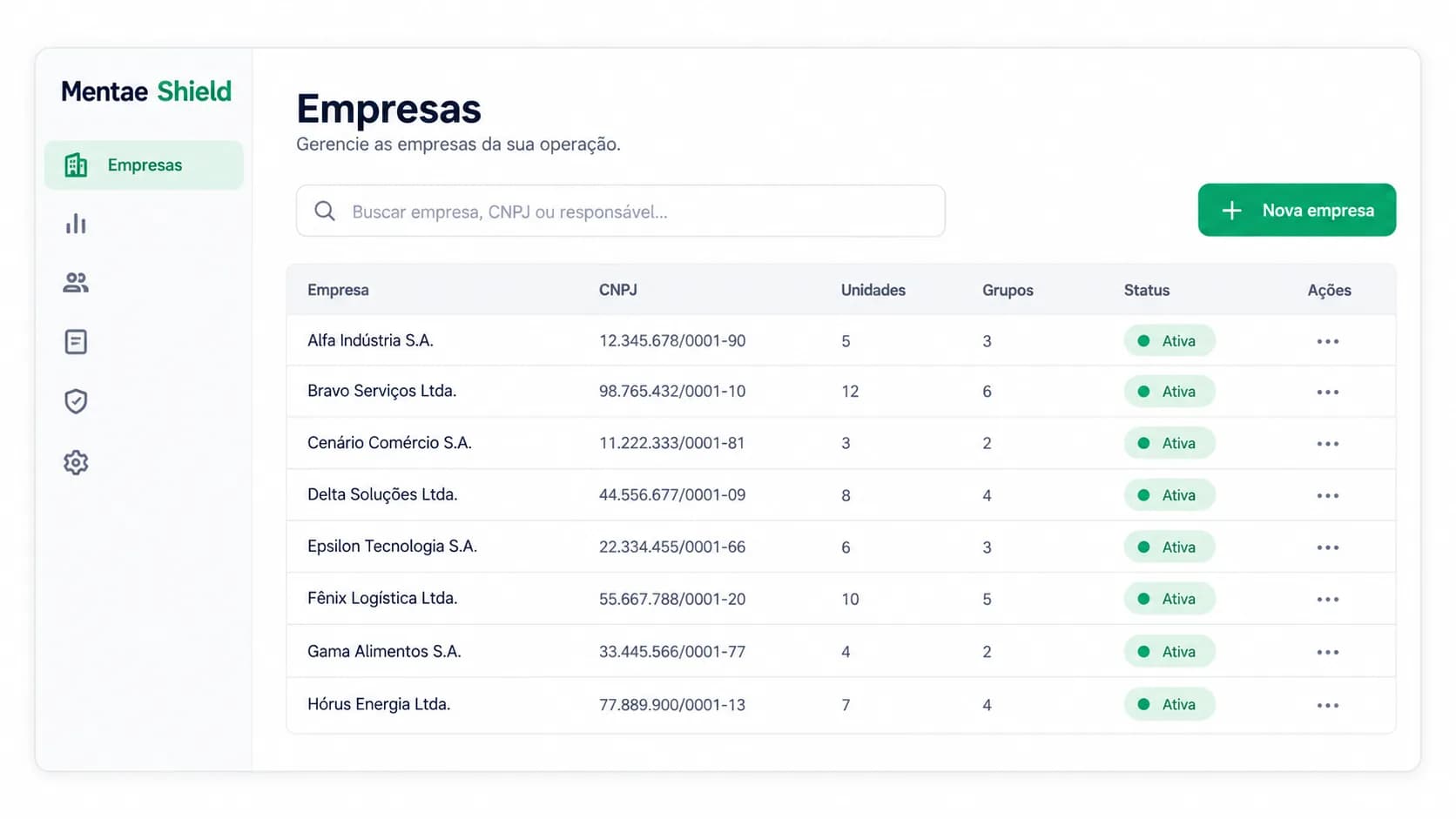Click CNPJ 11.222.333/0001-81
Screen dimensions: 1456x819
672,443
